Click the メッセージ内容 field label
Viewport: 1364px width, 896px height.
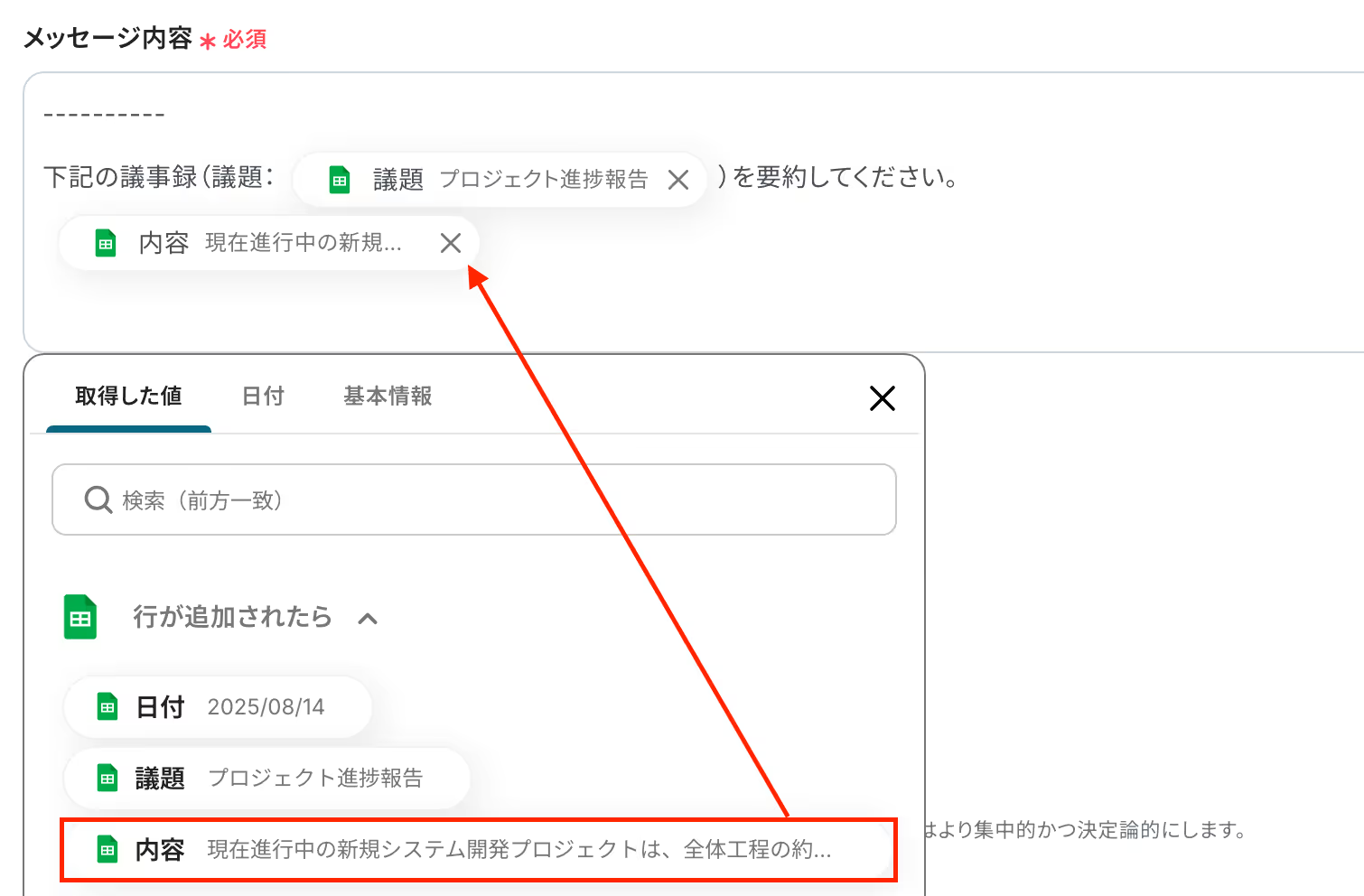tap(107, 38)
